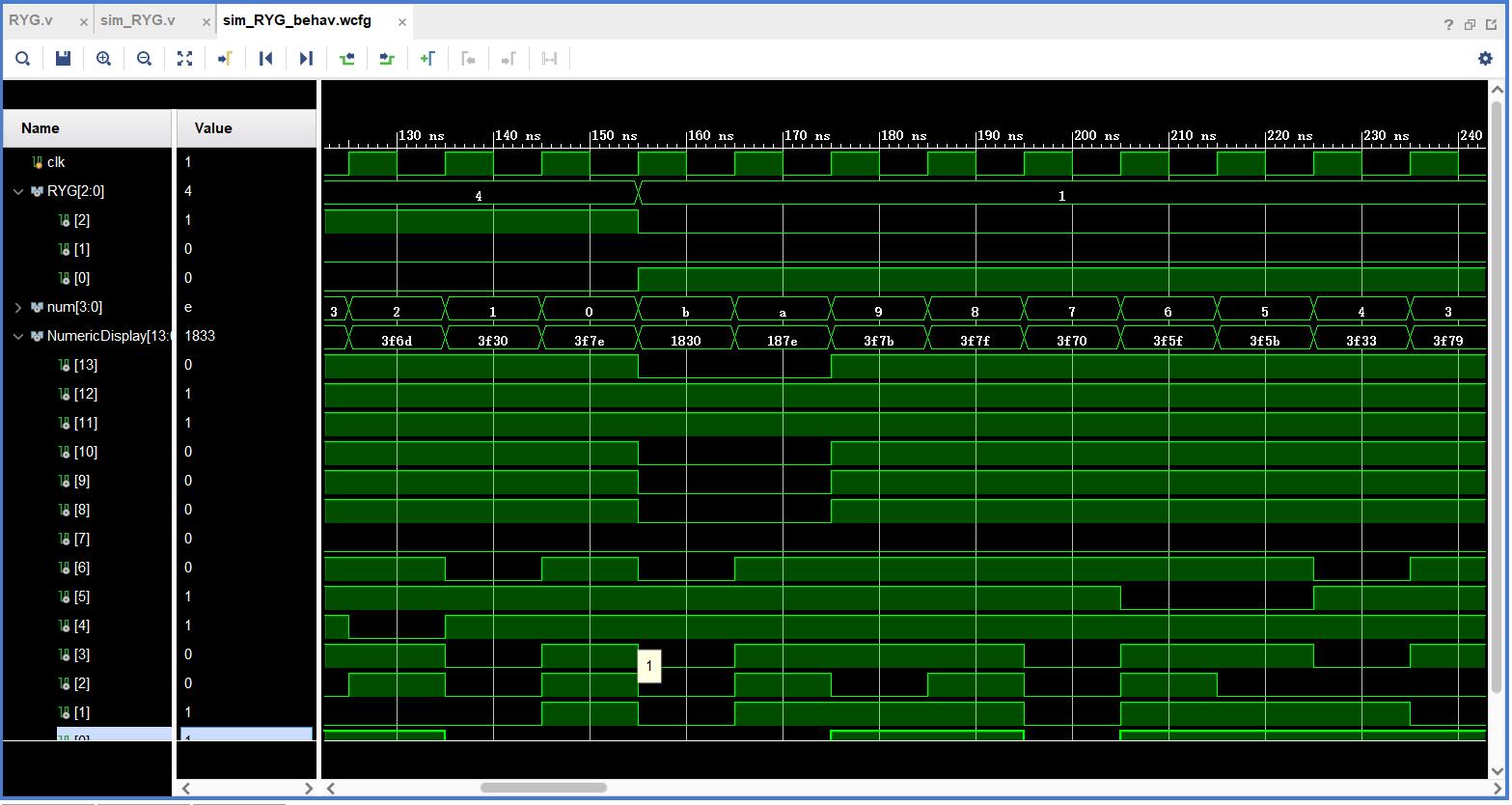Jump to last time icon
Screen dimensions: 1512x805
coord(306,59)
